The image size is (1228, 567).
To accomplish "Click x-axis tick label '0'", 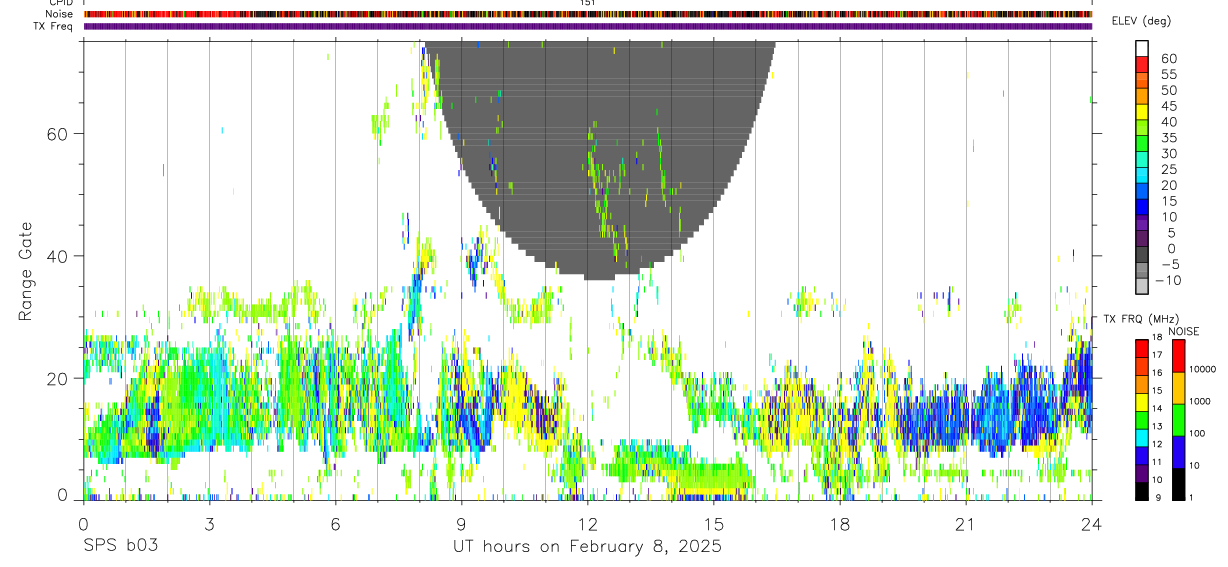I will tap(84, 525).
